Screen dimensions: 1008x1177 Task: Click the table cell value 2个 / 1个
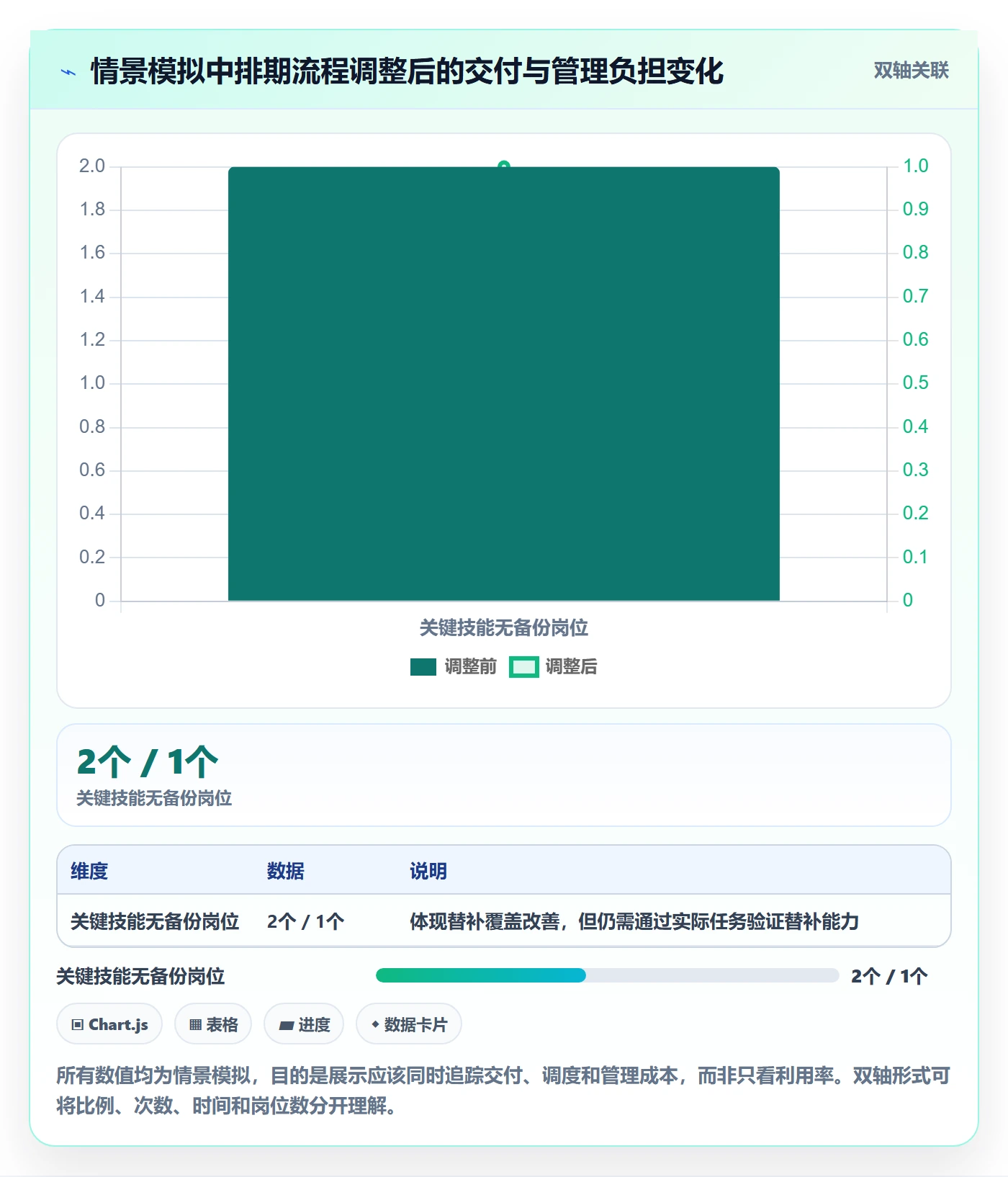pyautogui.click(x=306, y=921)
